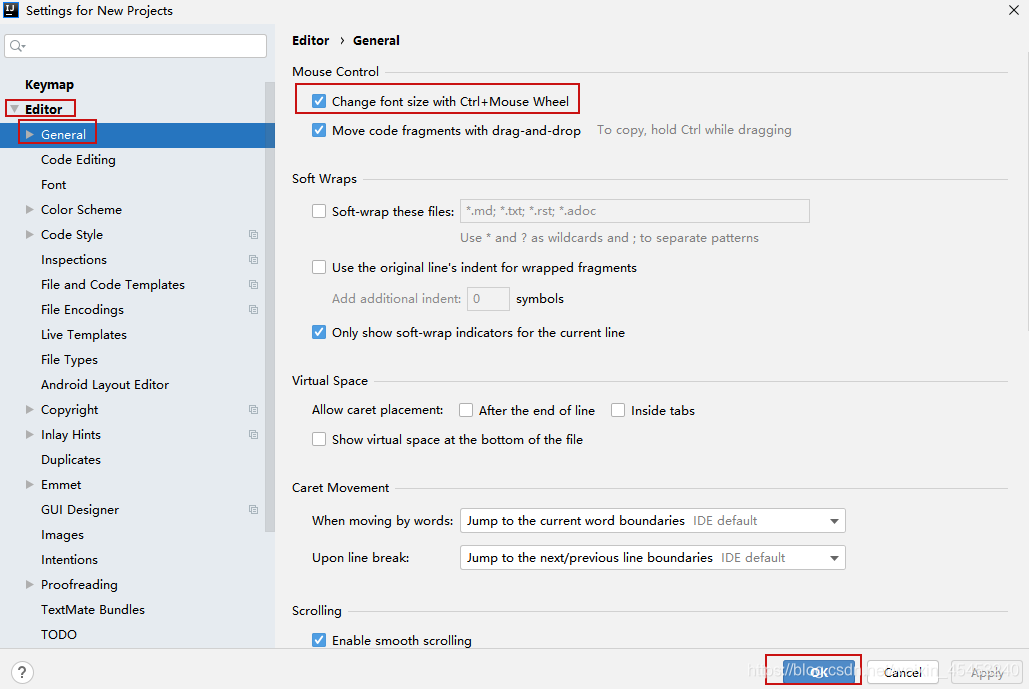Click Editor in the breadcrumb
1029x689 pixels.
click(x=310, y=41)
